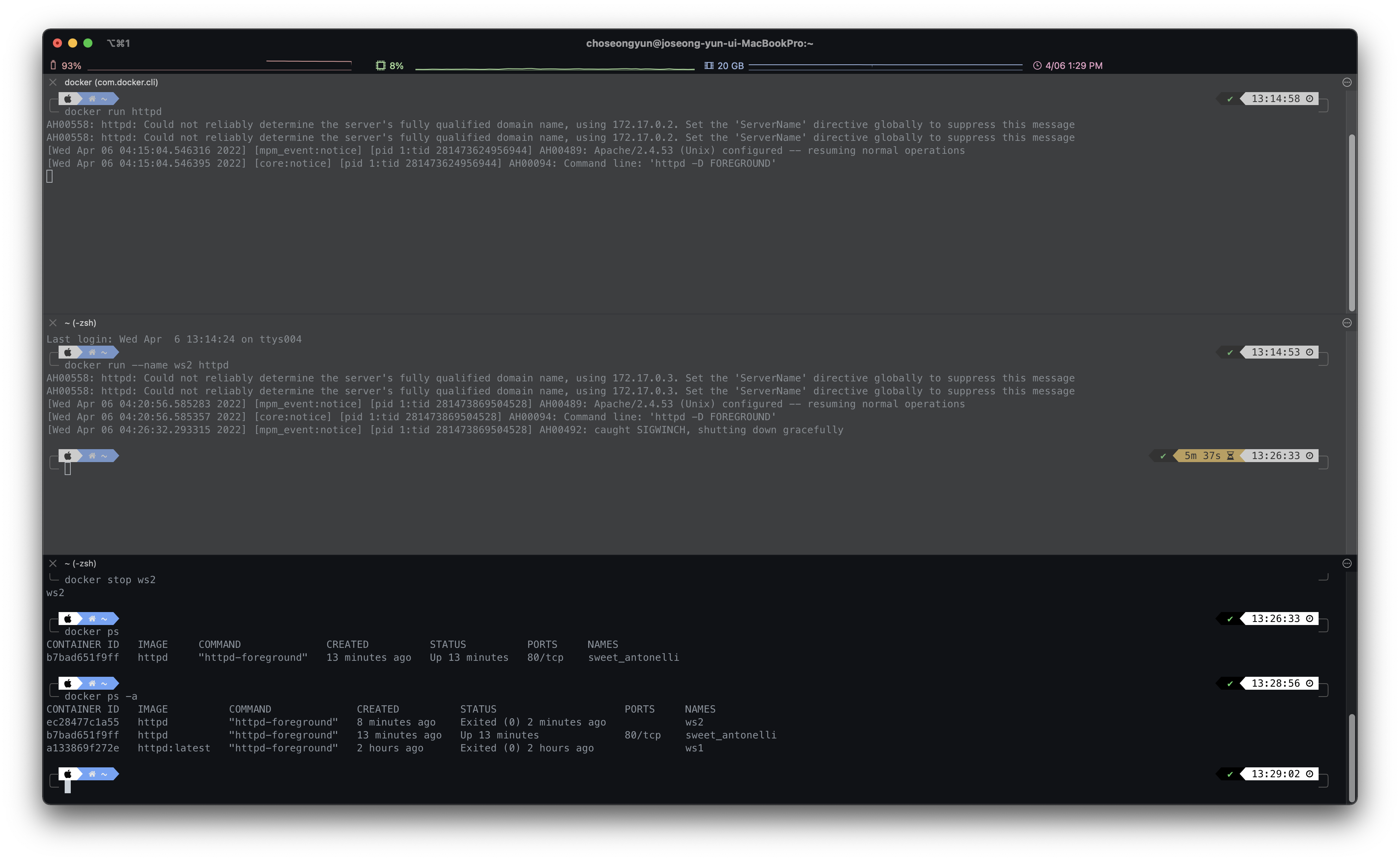The width and height of the screenshot is (1400, 861).
Task: Click the battery 93% status icon
Action: (54, 65)
